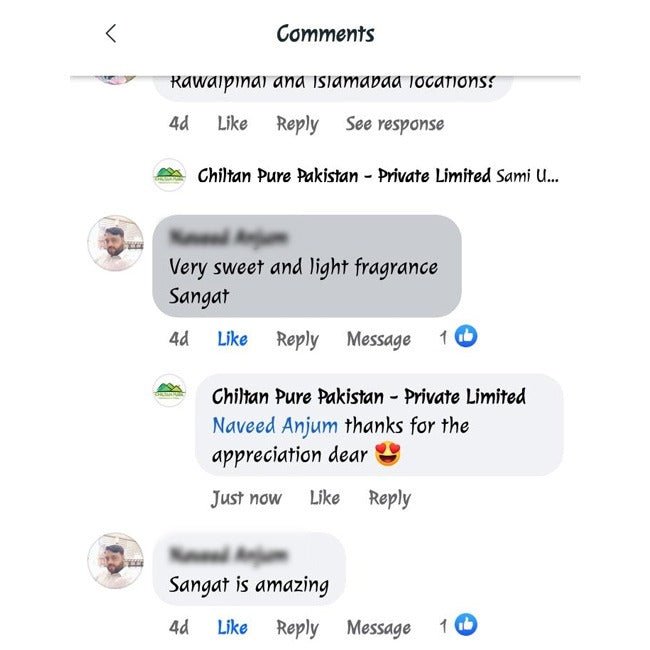Open commenter's photo on 'Sangat is amazing'
The width and height of the screenshot is (650, 650).
click(116, 561)
